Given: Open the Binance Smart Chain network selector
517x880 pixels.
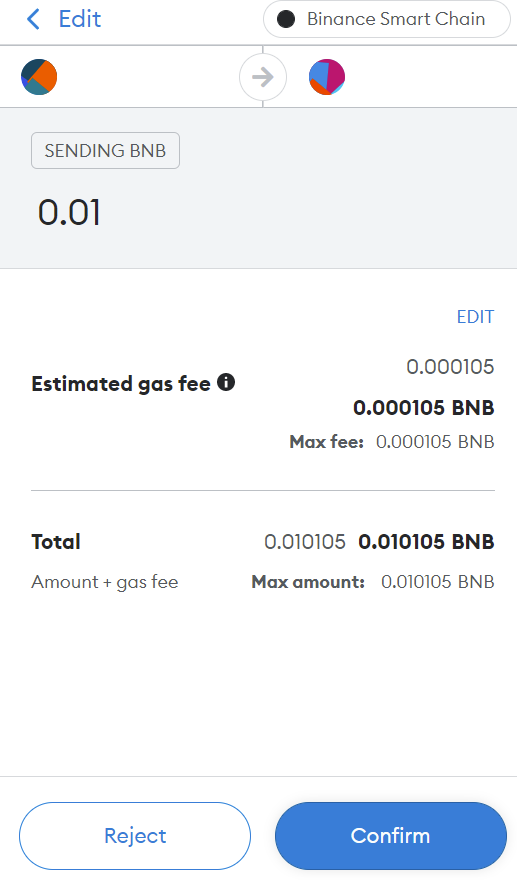Looking at the screenshot, I should coord(387,19).
